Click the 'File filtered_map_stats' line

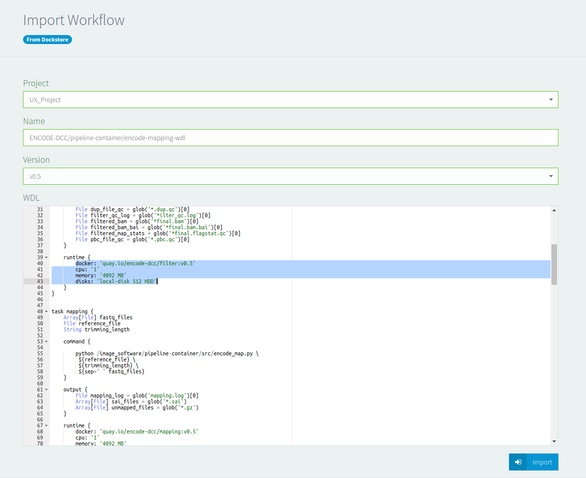pyautogui.click(x=158, y=234)
